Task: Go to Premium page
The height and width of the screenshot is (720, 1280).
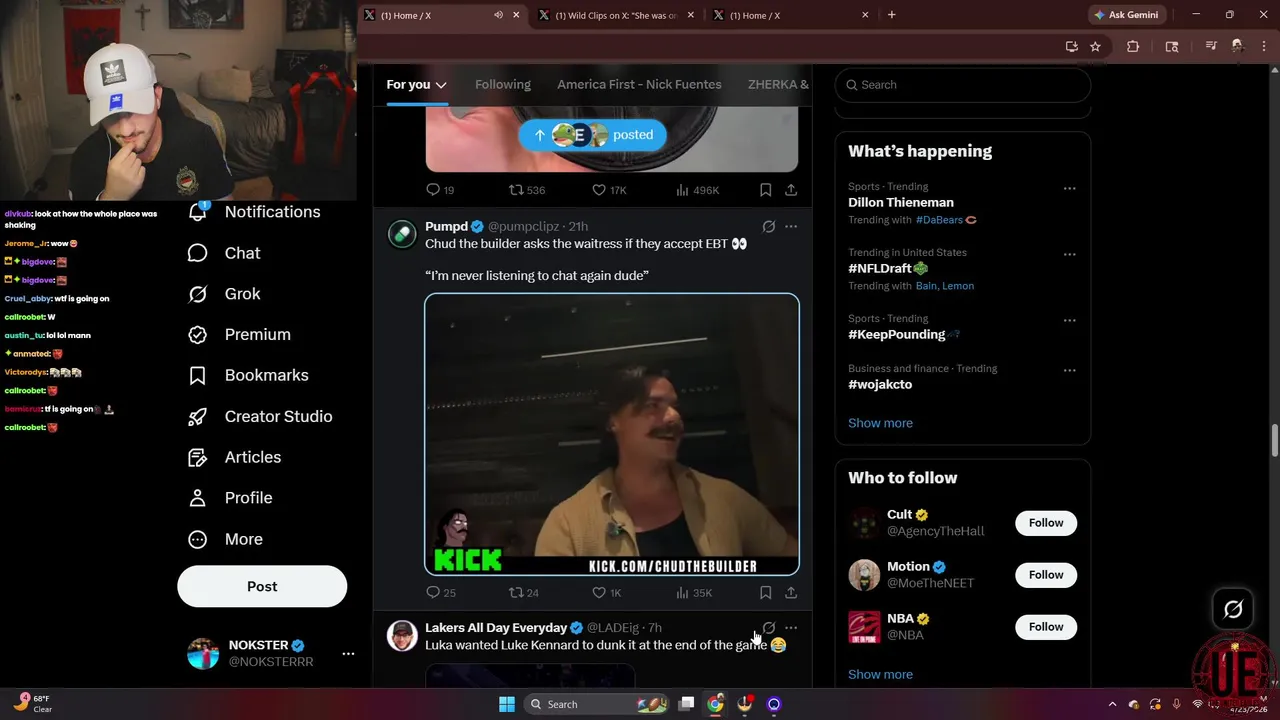Action: [x=239, y=335]
